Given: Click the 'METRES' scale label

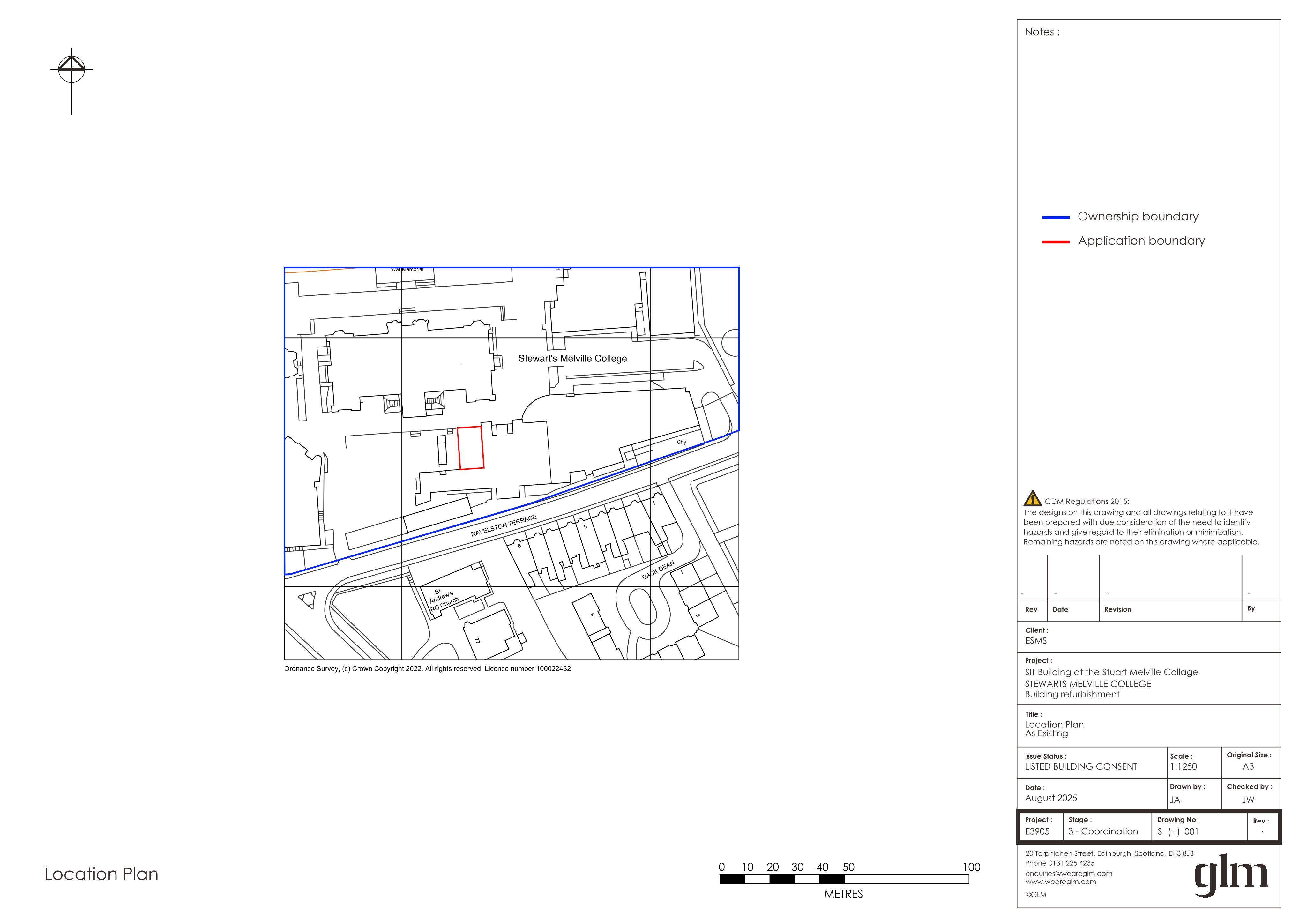Looking at the screenshot, I should (x=844, y=894).
